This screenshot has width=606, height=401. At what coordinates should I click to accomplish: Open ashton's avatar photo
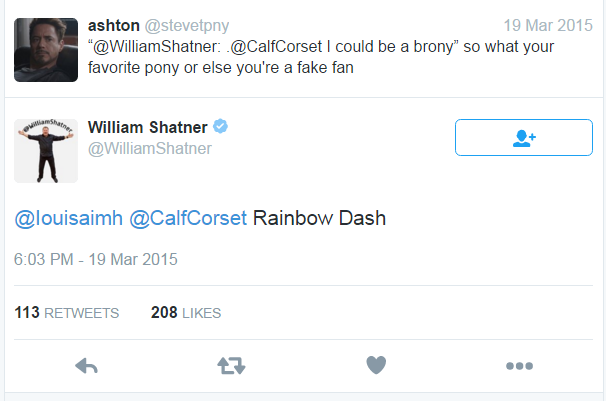pos(46,49)
